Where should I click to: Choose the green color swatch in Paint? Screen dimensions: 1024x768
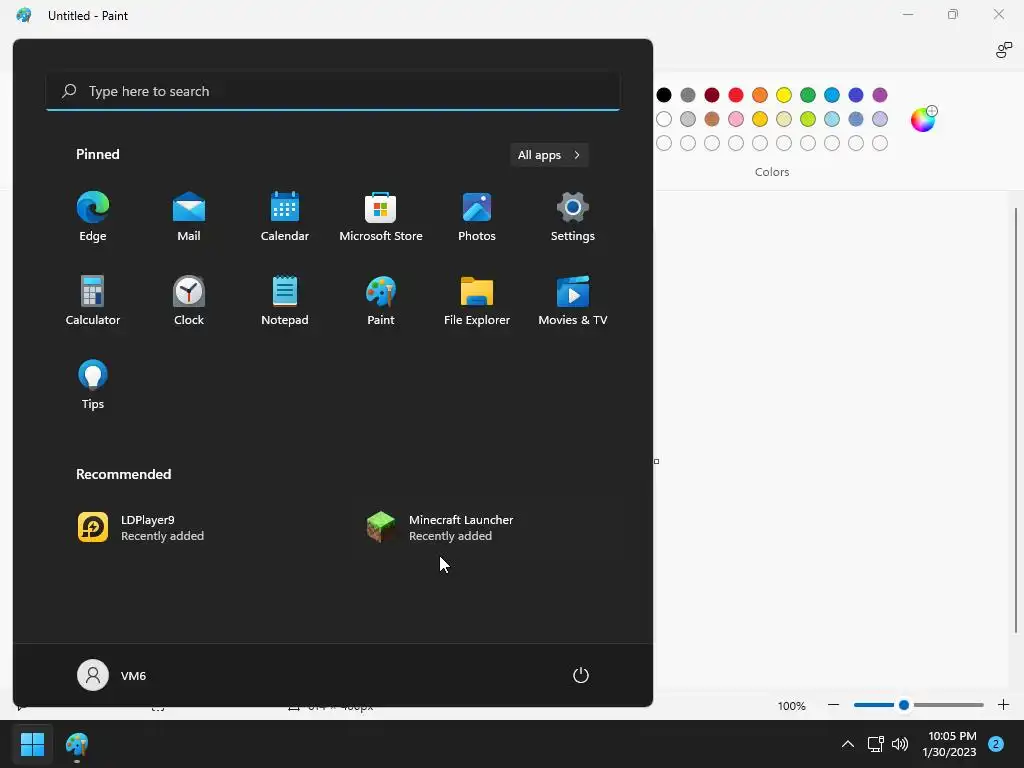click(808, 95)
